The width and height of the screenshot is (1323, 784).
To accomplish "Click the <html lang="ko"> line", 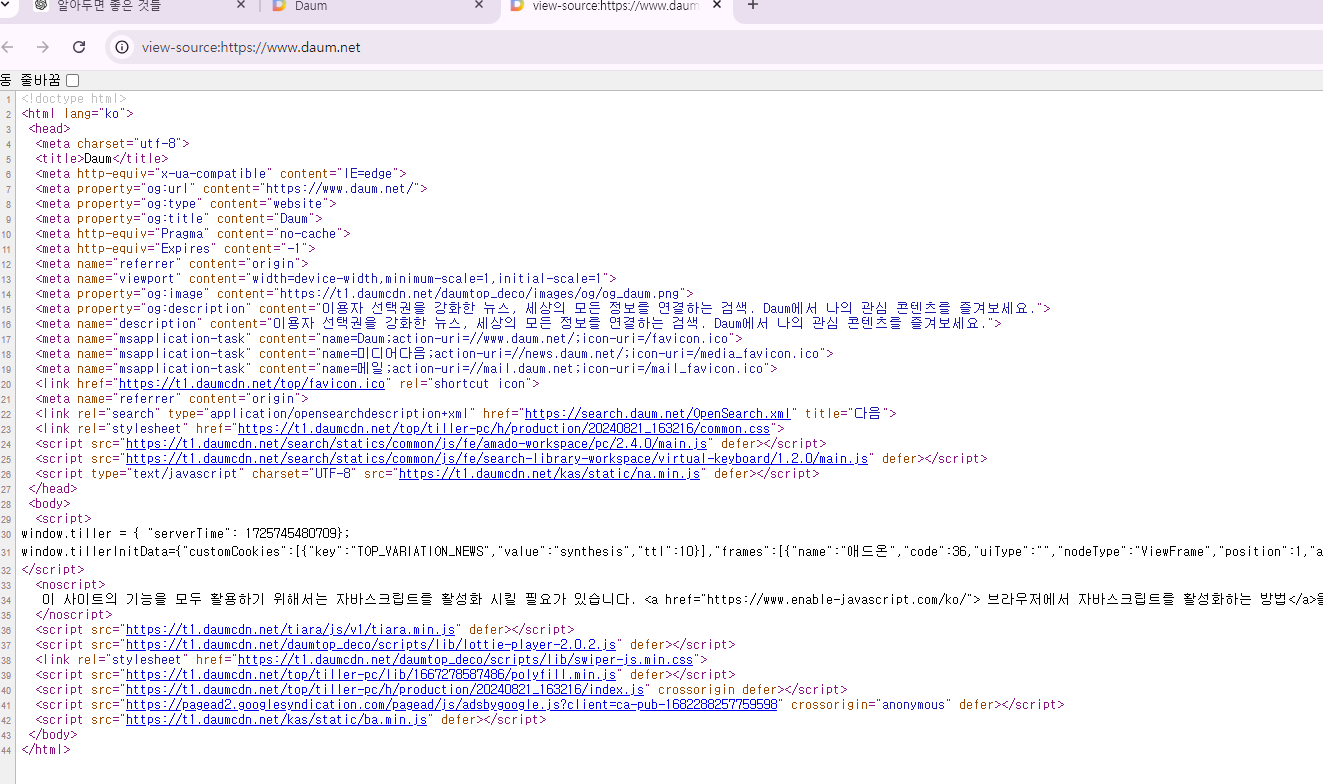I will [x=77, y=113].
